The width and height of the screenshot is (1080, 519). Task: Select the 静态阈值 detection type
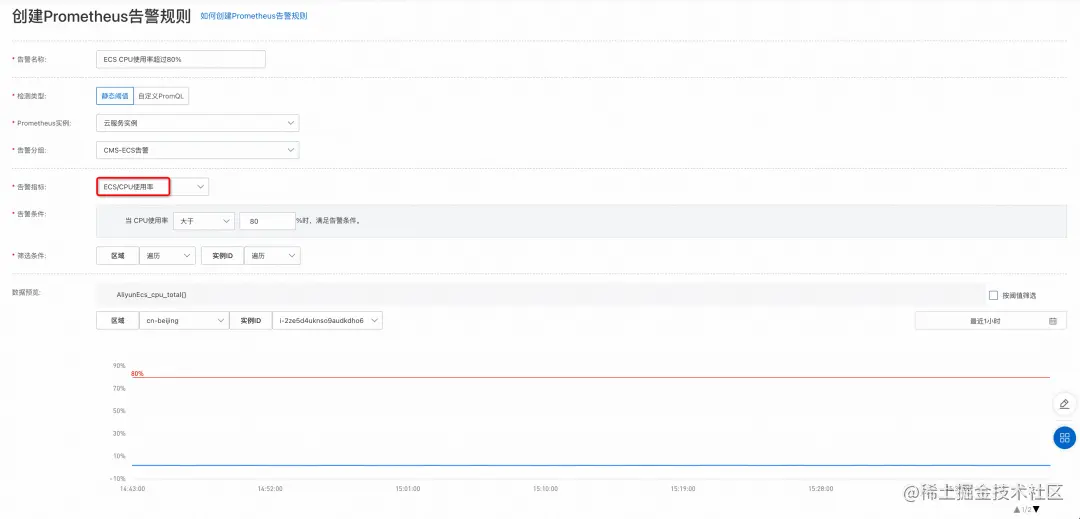(x=114, y=96)
